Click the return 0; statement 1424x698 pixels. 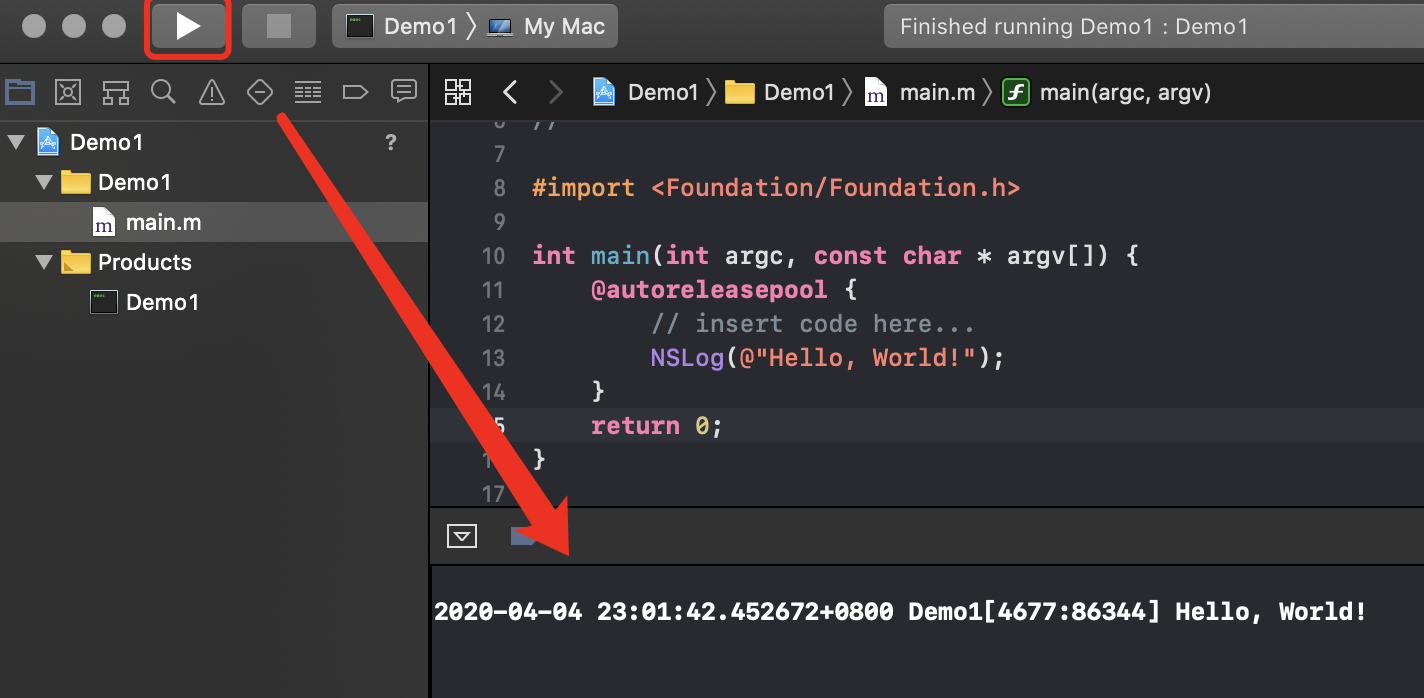coord(656,426)
